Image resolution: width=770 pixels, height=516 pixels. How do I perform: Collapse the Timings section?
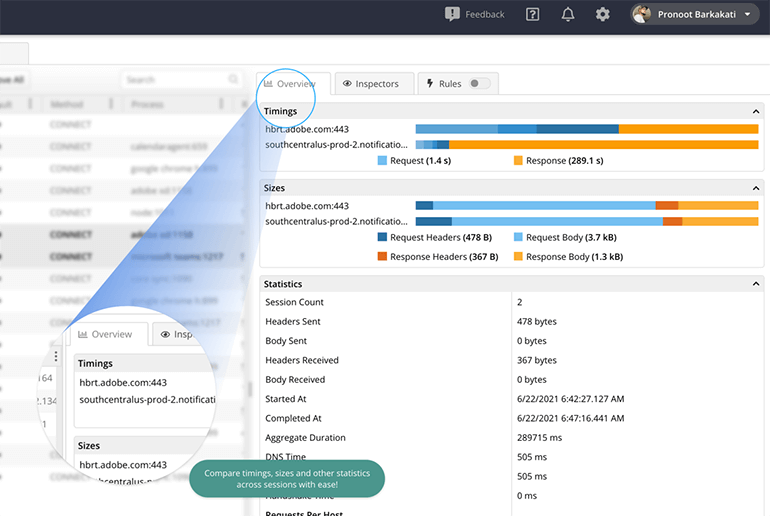756,111
